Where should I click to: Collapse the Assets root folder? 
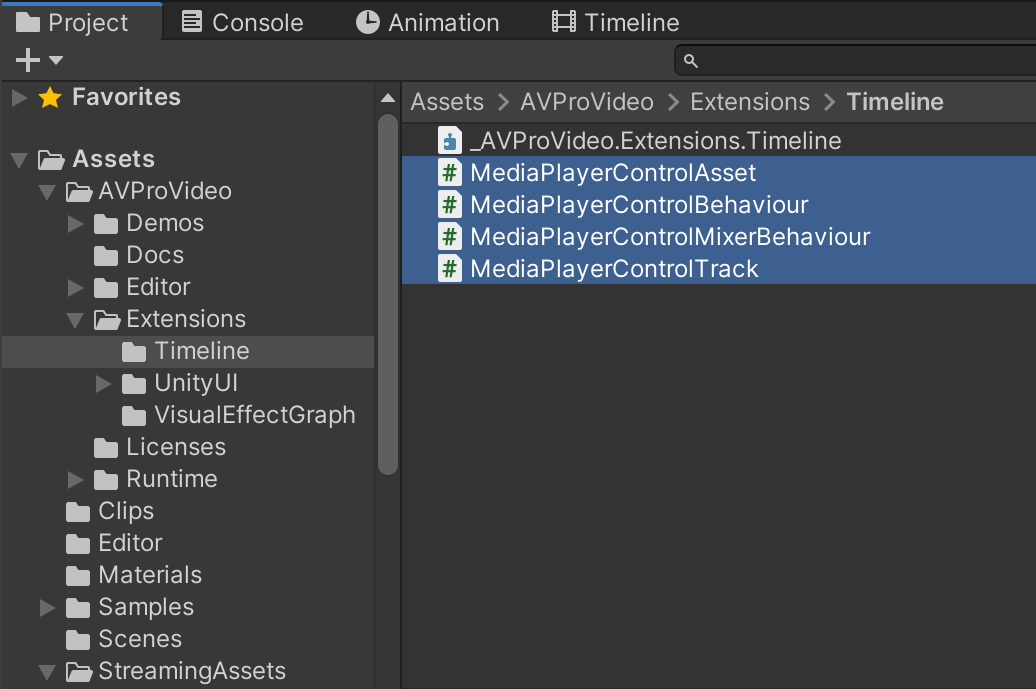click(x=19, y=160)
